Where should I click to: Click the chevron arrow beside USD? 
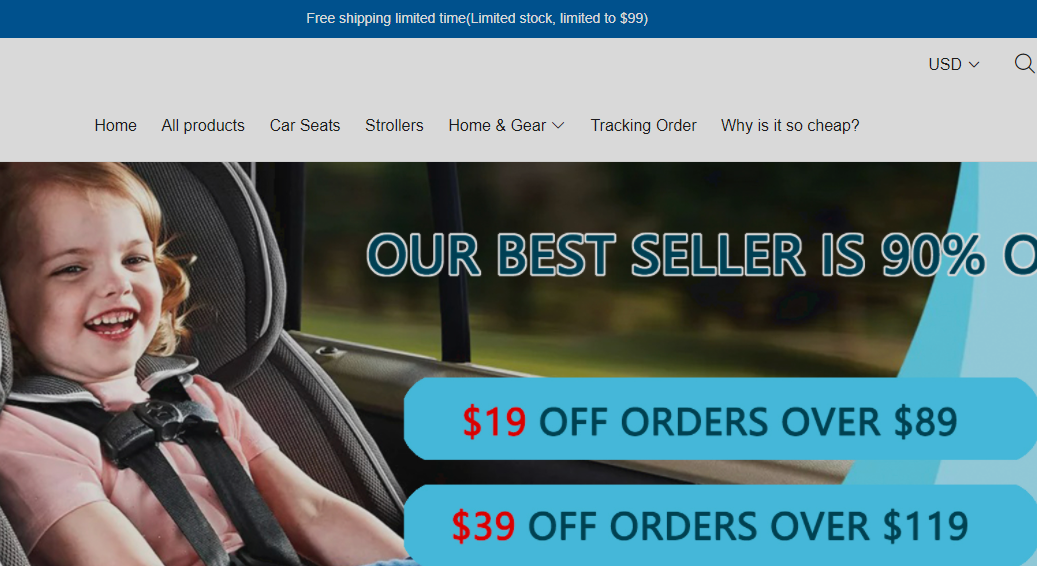pos(974,65)
